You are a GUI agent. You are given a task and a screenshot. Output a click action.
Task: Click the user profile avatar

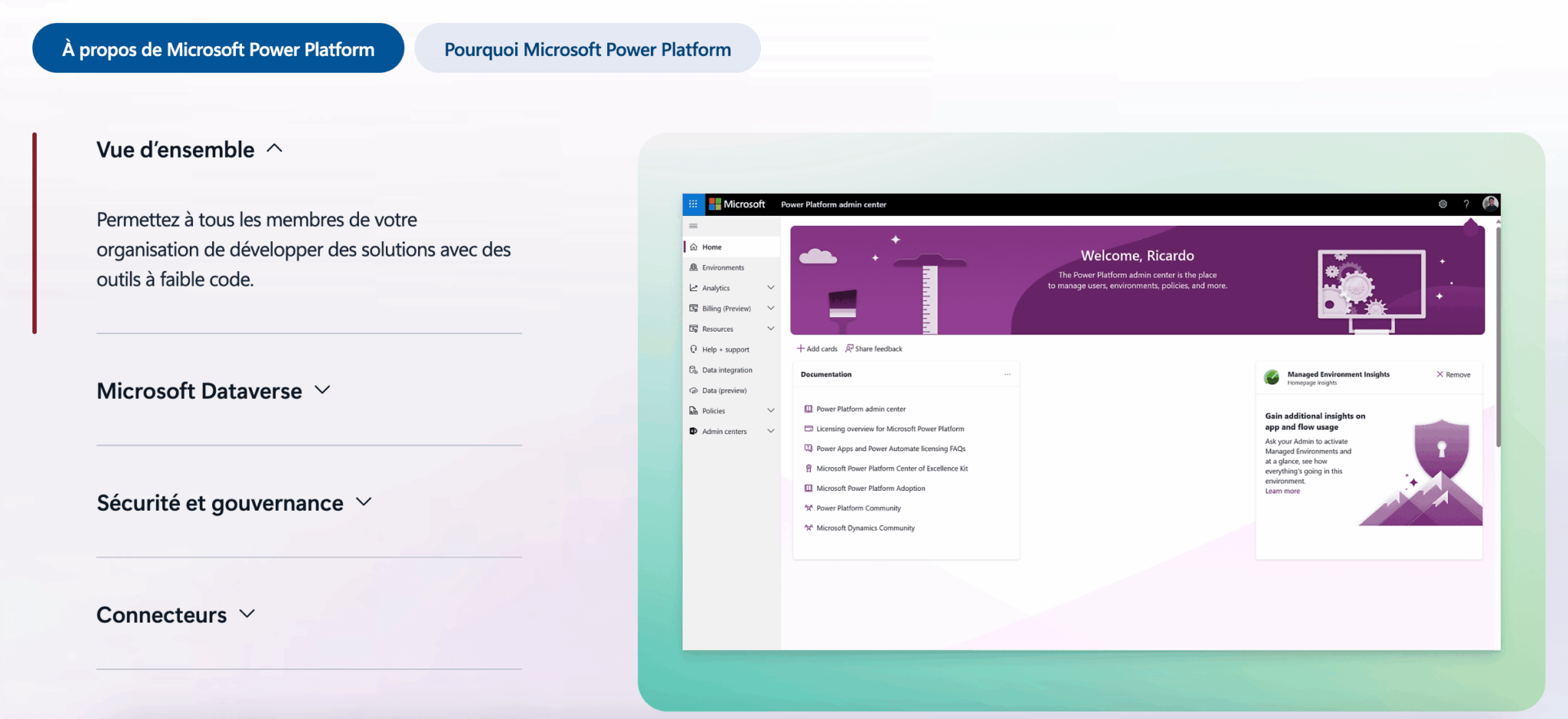1490,204
